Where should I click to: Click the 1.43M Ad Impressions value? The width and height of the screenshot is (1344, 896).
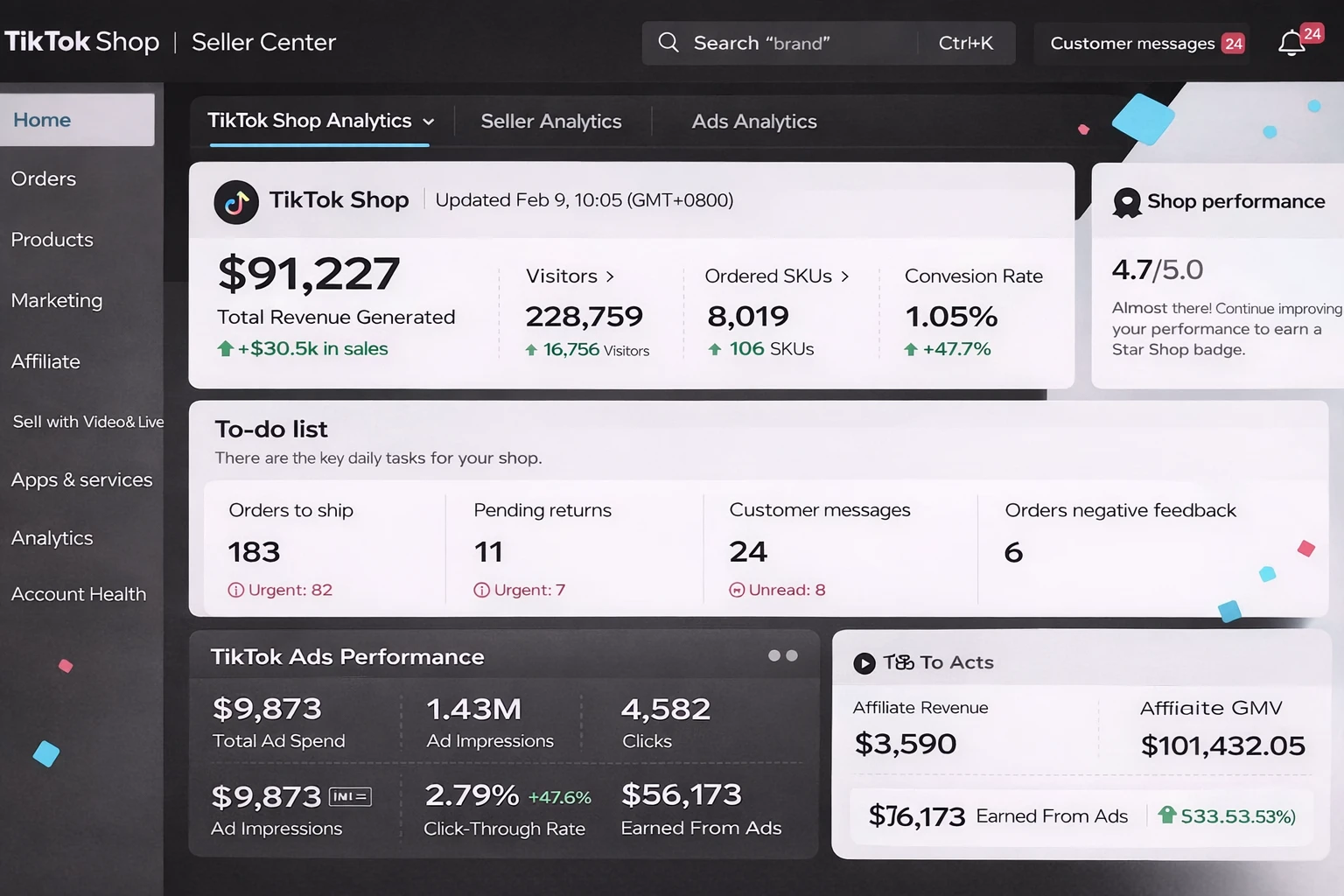tap(473, 709)
